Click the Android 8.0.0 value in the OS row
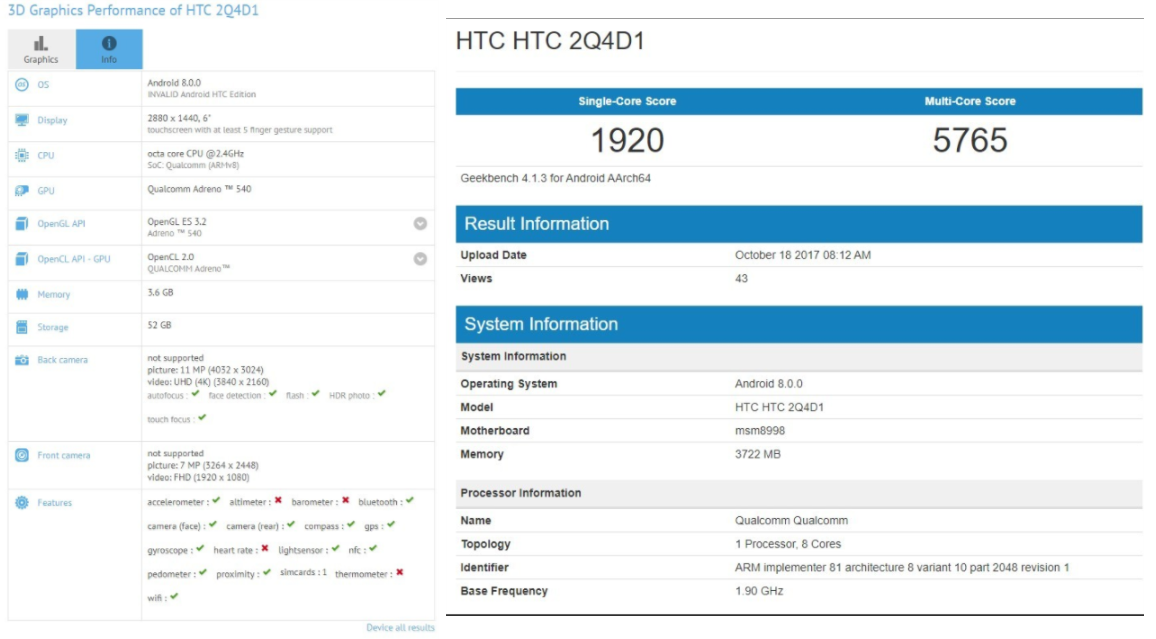Image resolution: width=1156 pixels, height=639 pixels. click(174, 83)
